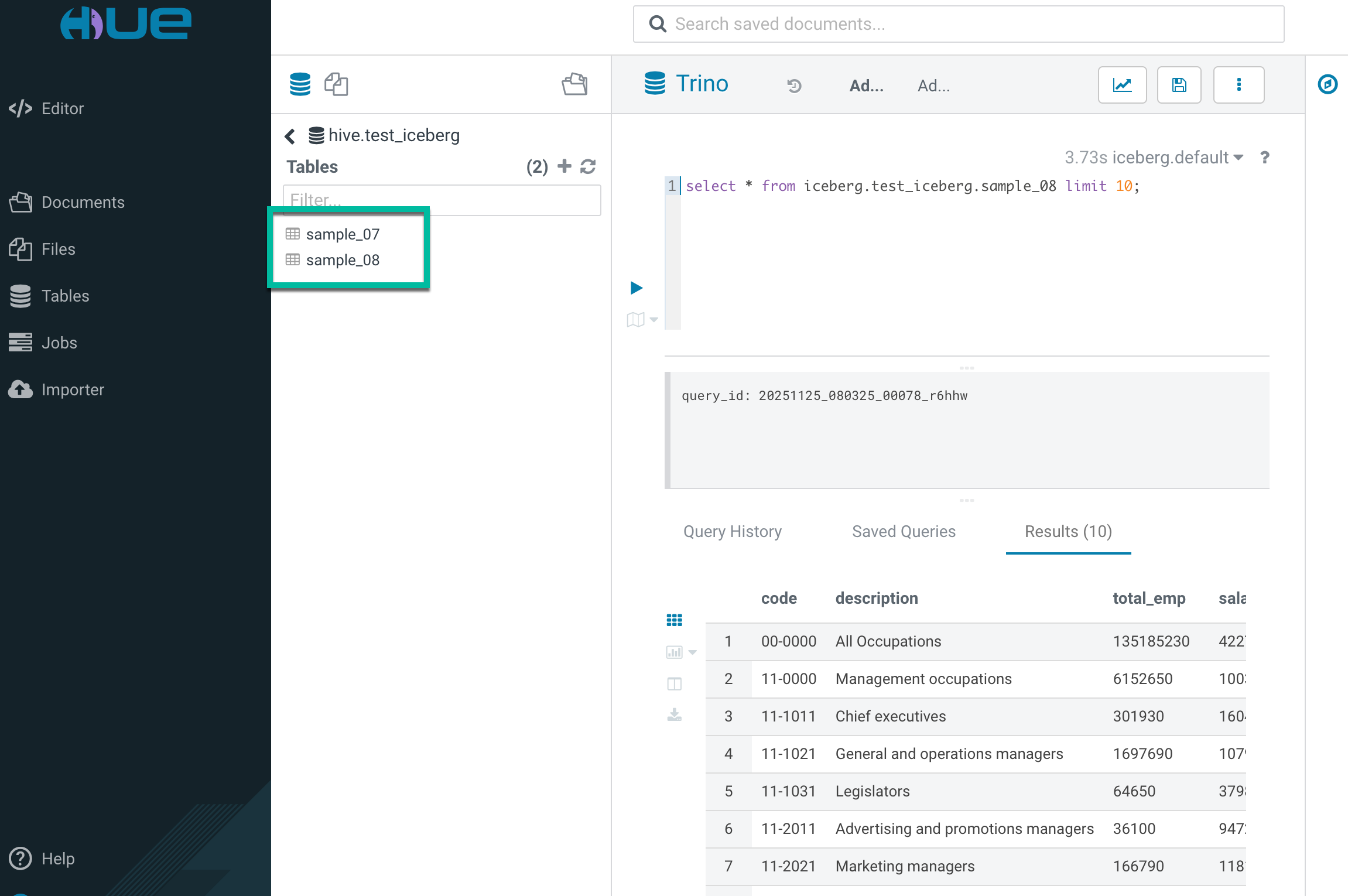Image resolution: width=1348 pixels, height=896 pixels.
Task: Download results using the download icon
Action: 674,714
